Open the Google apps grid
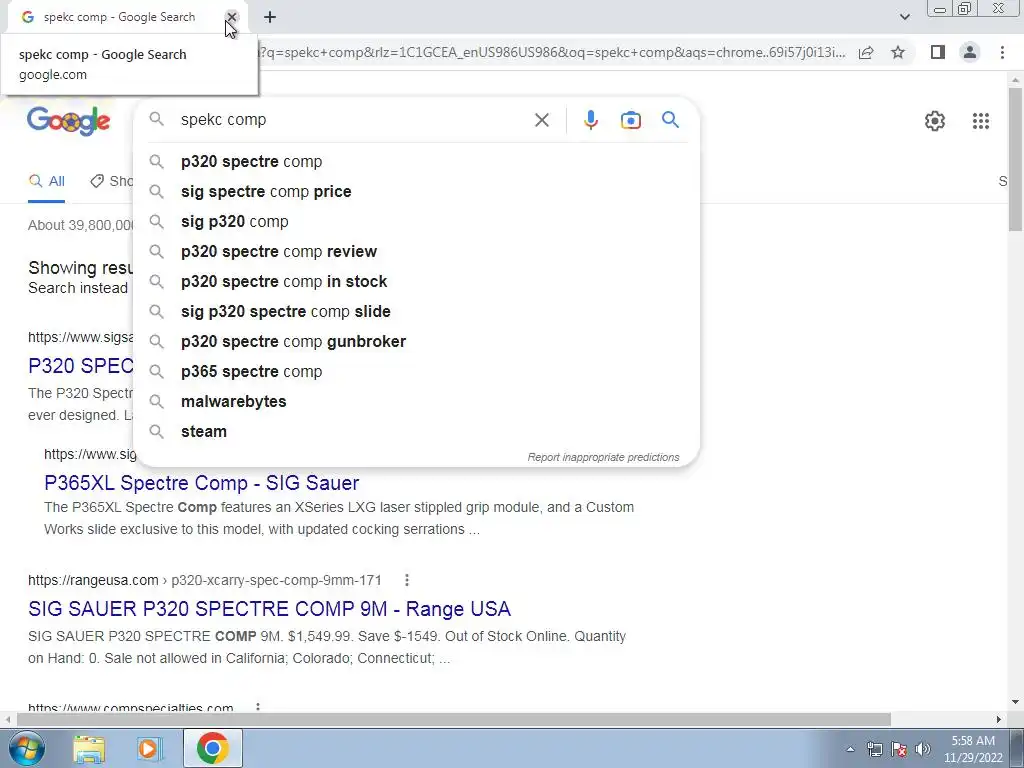Image resolution: width=1024 pixels, height=768 pixels. click(980, 121)
